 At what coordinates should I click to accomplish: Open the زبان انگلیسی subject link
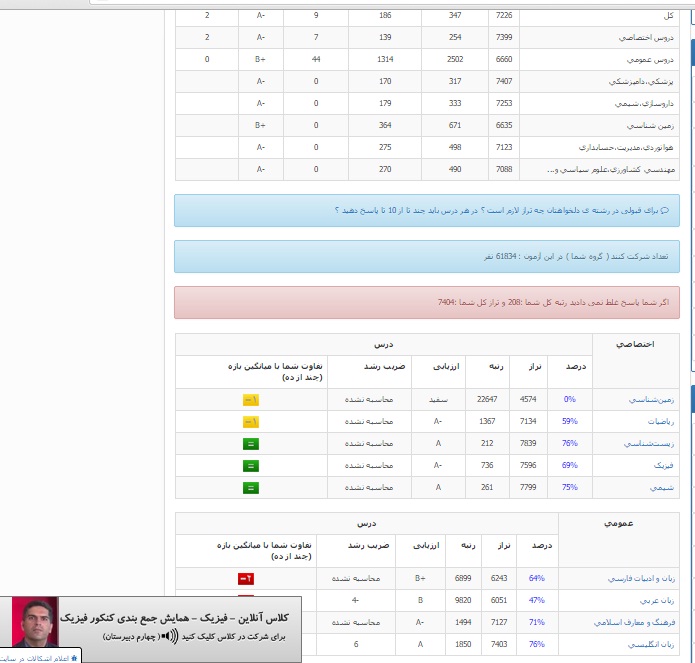[651, 645]
